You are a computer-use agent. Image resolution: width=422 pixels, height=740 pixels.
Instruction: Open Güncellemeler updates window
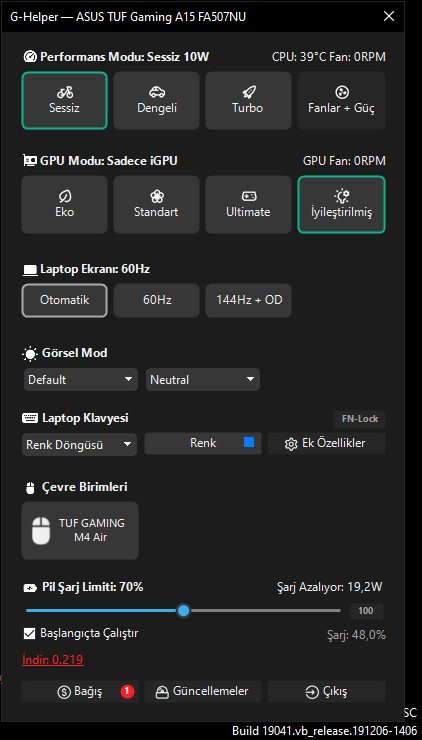pos(203,692)
